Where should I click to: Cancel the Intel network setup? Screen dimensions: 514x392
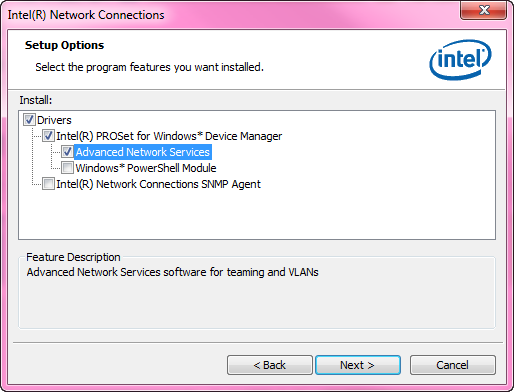click(x=453, y=365)
